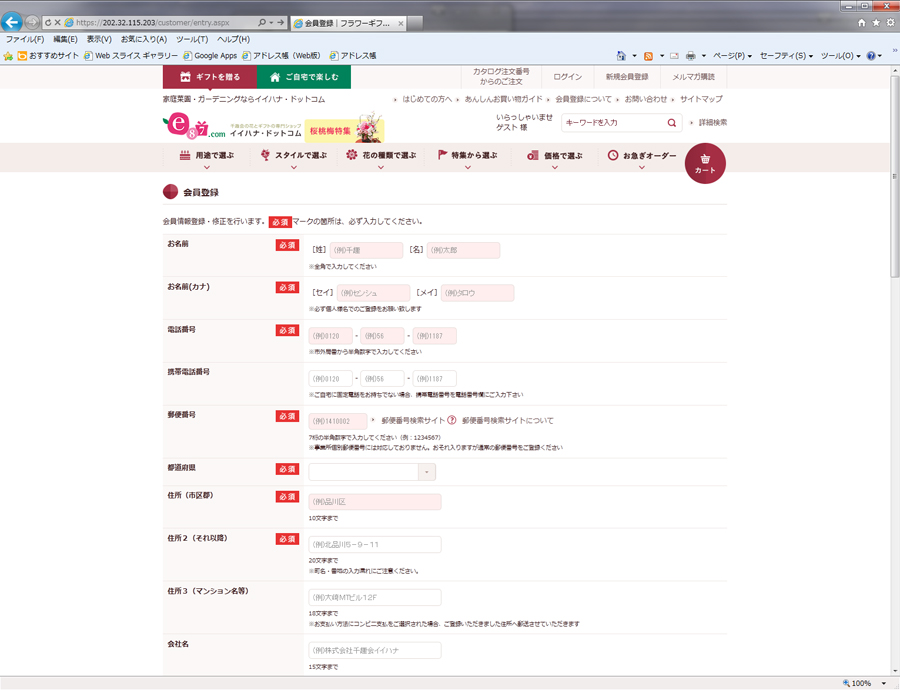Expand the 花の種類で選ぶ navigation menu
This screenshot has height=690, width=900.
tap(380, 156)
